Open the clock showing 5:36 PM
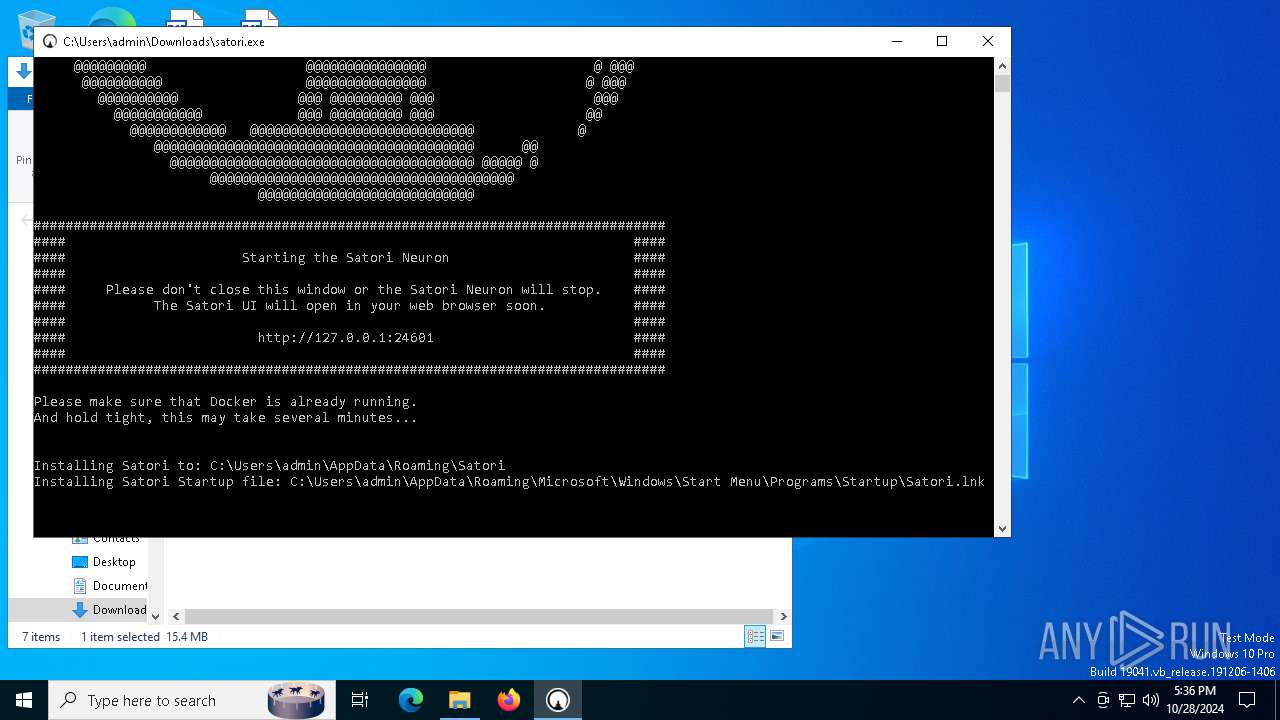Screen dimensions: 1280x720 (x=1195, y=700)
